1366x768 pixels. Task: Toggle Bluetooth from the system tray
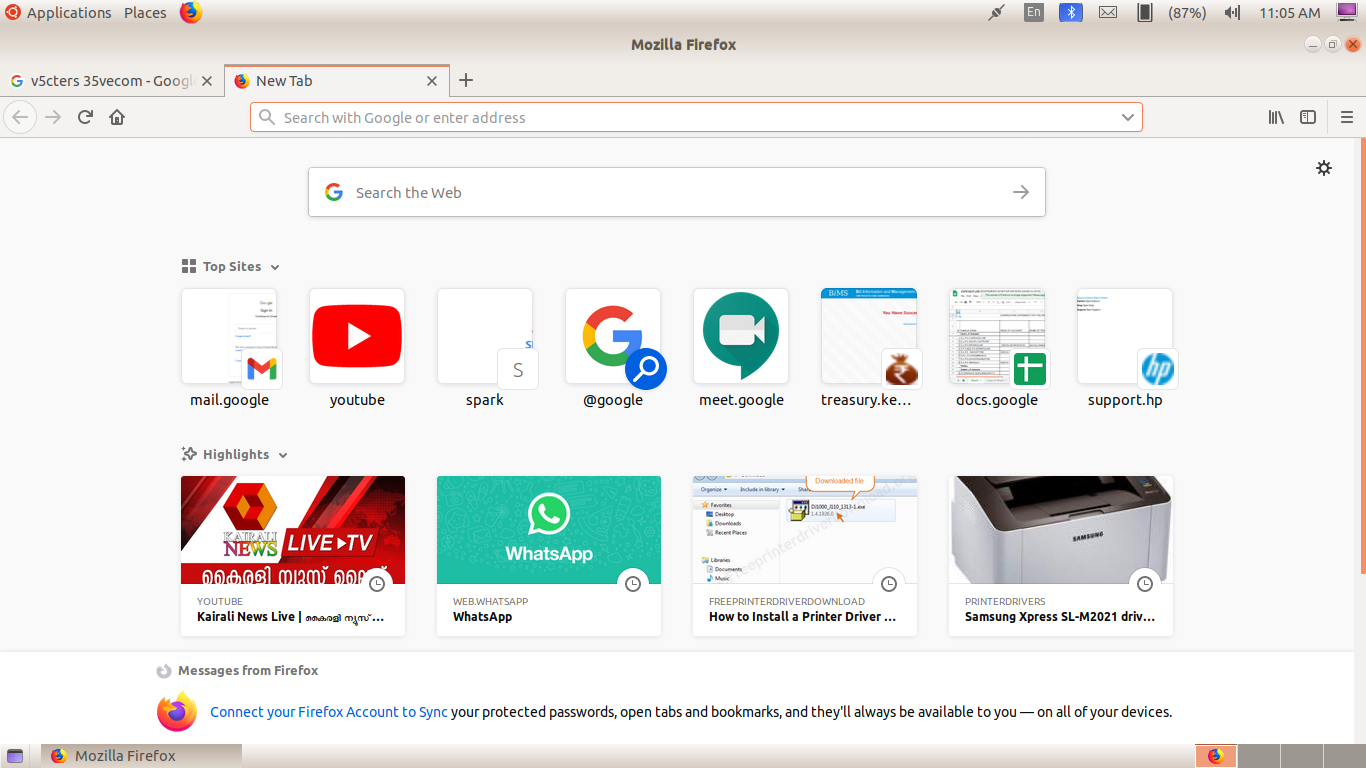click(x=1071, y=13)
